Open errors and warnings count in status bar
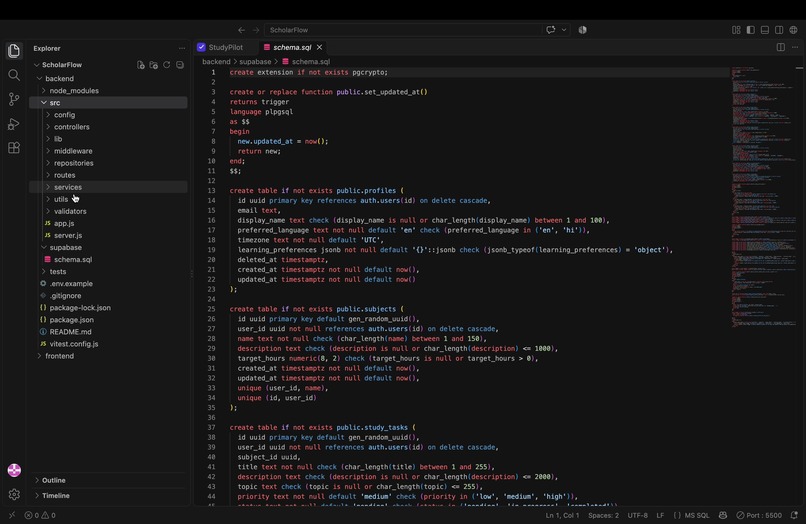 pyautogui.click(x=40, y=515)
